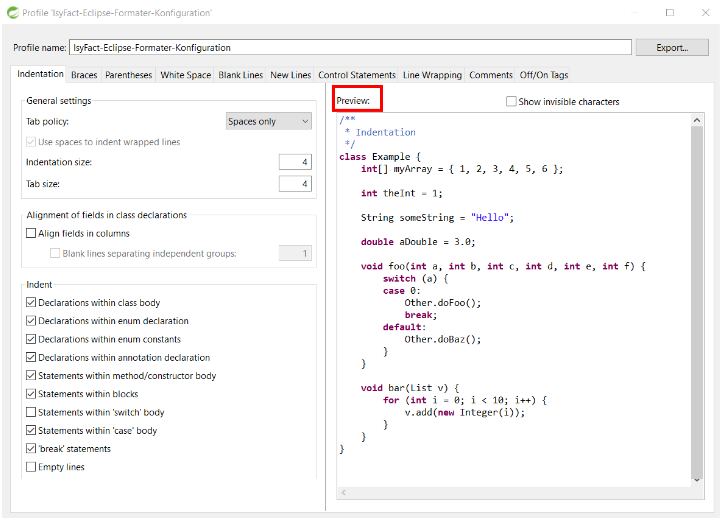
Task: Enable Statements within 'switch' body
Action: 31,412
